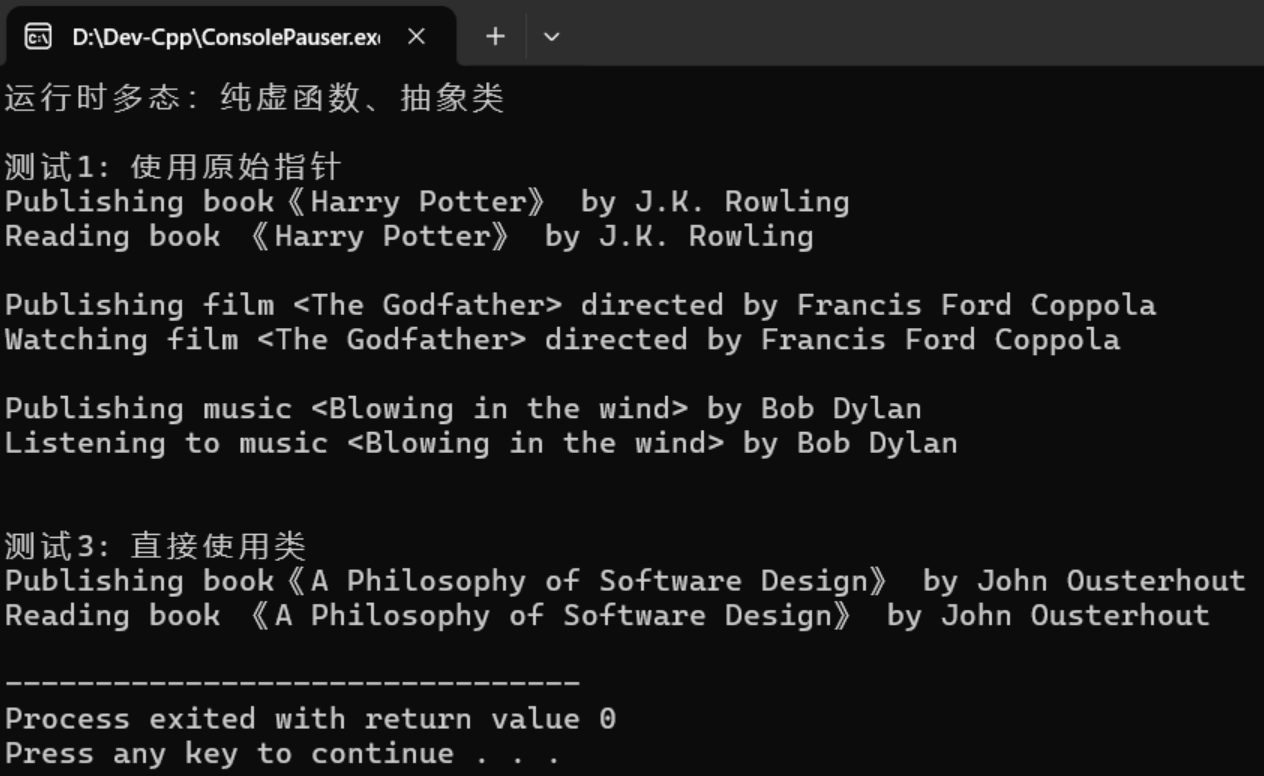Click the Publishing book《Harry Potter》line
This screenshot has height=776, width=1264.
[427, 202]
